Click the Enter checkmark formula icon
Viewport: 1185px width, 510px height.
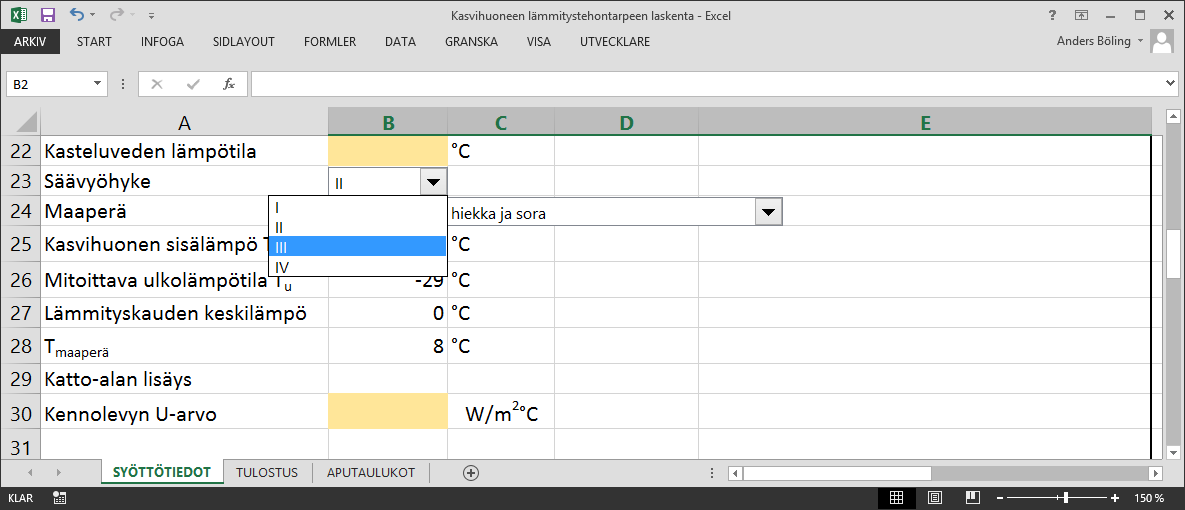[193, 84]
